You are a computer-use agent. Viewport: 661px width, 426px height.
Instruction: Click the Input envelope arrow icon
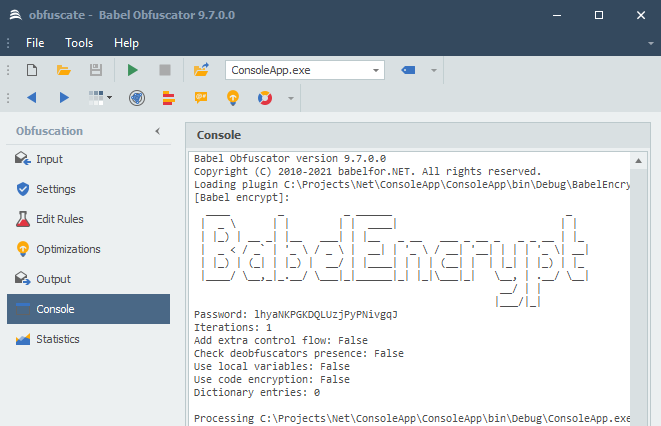pos(23,158)
